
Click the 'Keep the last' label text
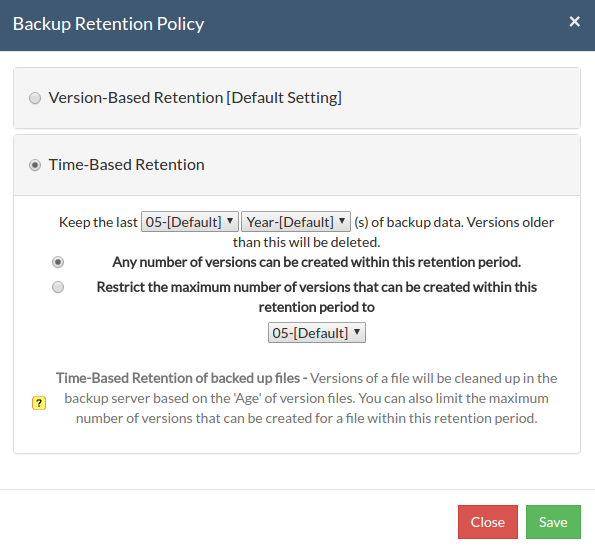point(98,222)
